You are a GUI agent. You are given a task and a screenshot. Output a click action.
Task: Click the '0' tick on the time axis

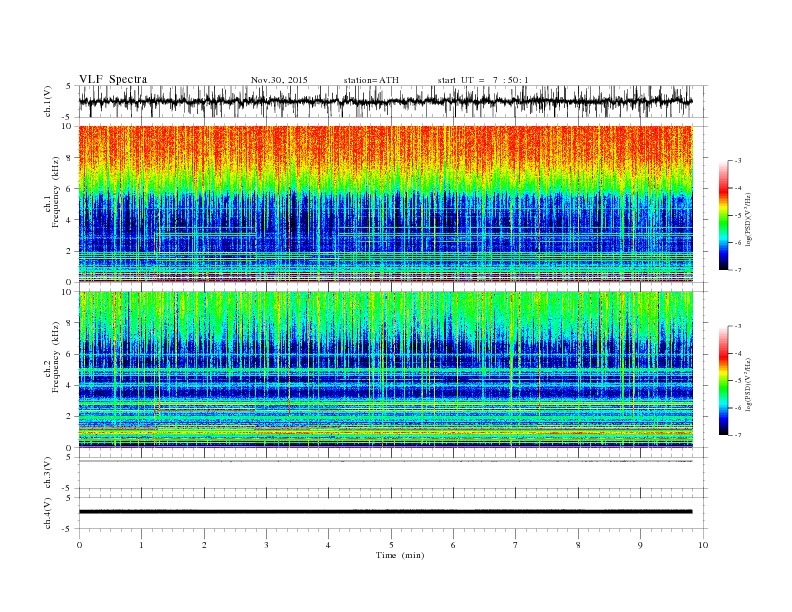pyautogui.click(x=79, y=545)
